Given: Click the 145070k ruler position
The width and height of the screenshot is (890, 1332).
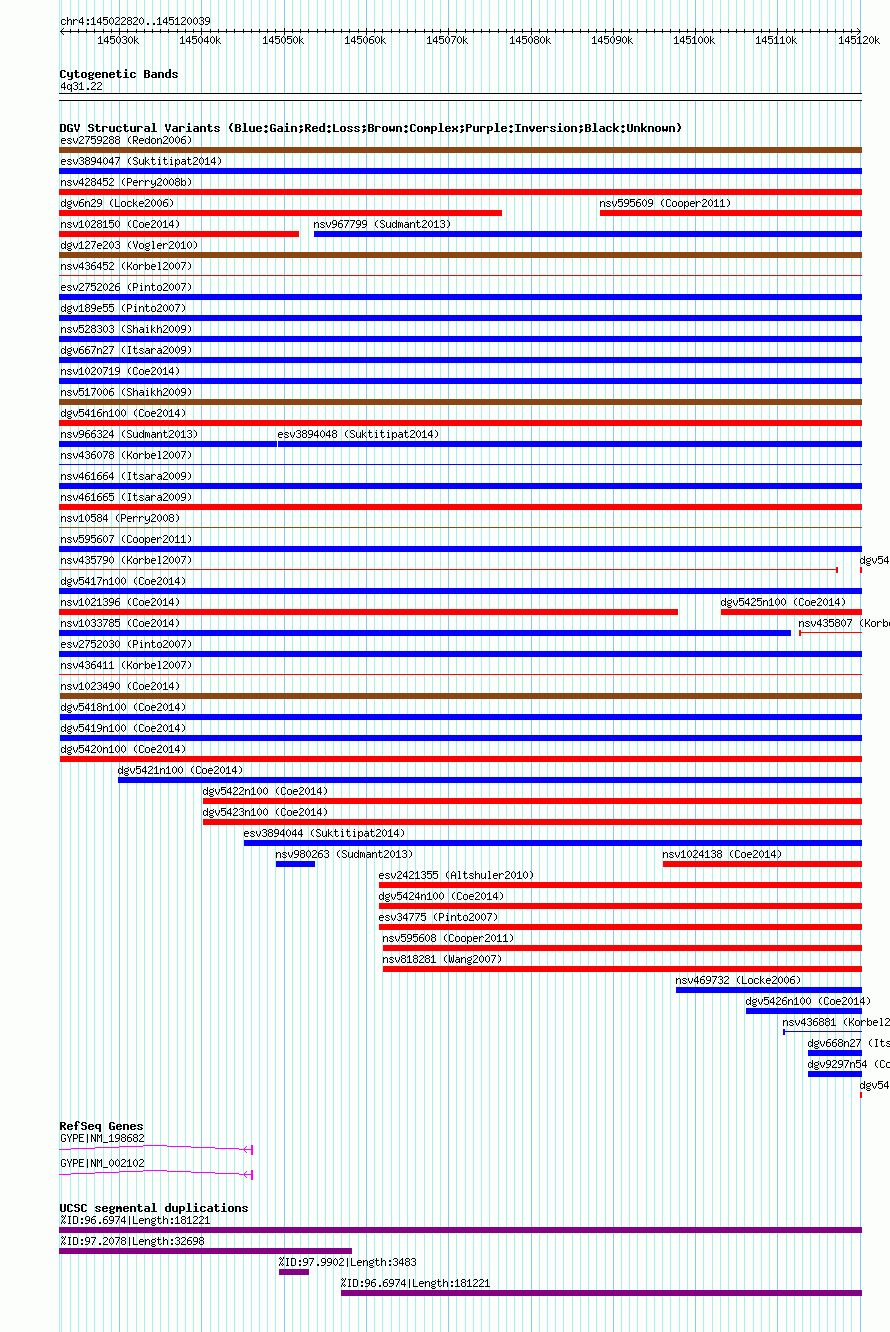Looking at the screenshot, I should pyautogui.click(x=447, y=40).
